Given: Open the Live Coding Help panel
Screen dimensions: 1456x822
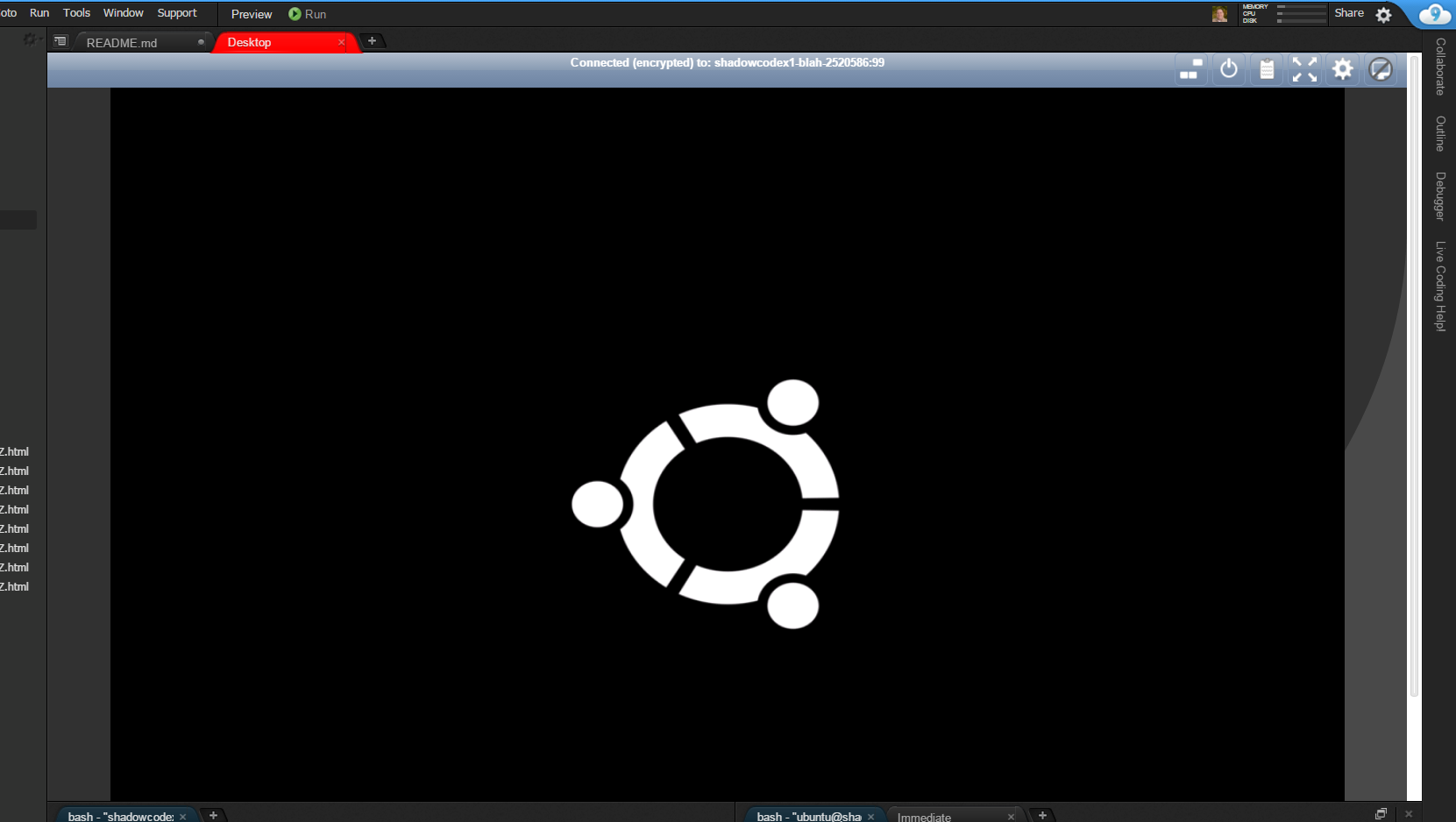Looking at the screenshot, I should [x=1439, y=287].
